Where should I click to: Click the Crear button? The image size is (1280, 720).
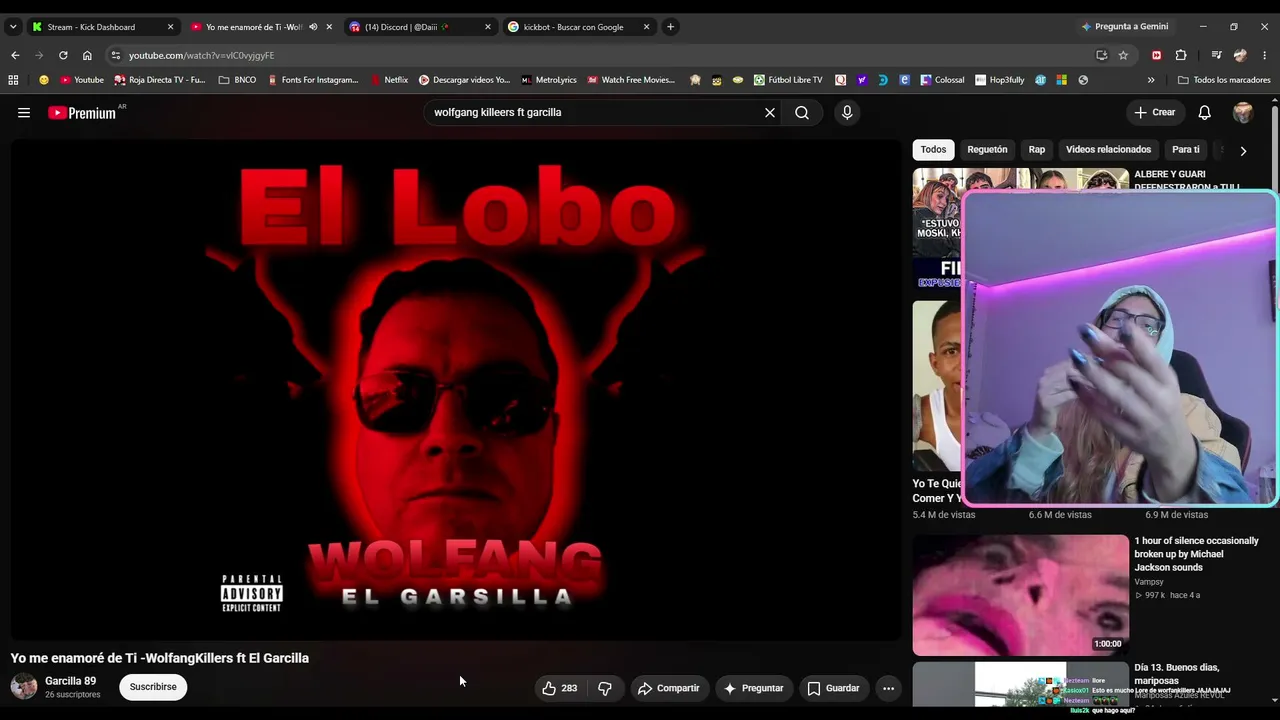(x=1155, y=113)
